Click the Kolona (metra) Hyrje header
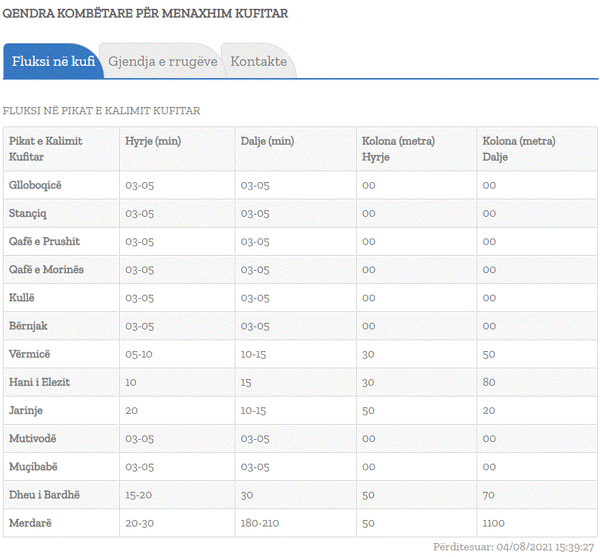This screenshot has width=600, height=557. point(398,149)
